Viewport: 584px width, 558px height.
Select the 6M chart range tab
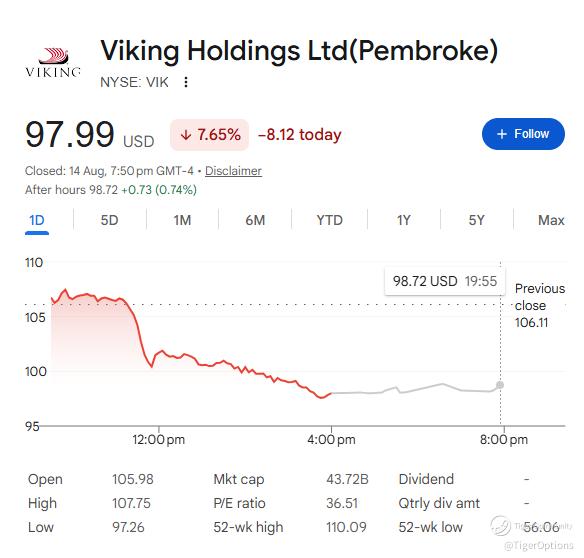pyautogui.click(x=255, y=220)
